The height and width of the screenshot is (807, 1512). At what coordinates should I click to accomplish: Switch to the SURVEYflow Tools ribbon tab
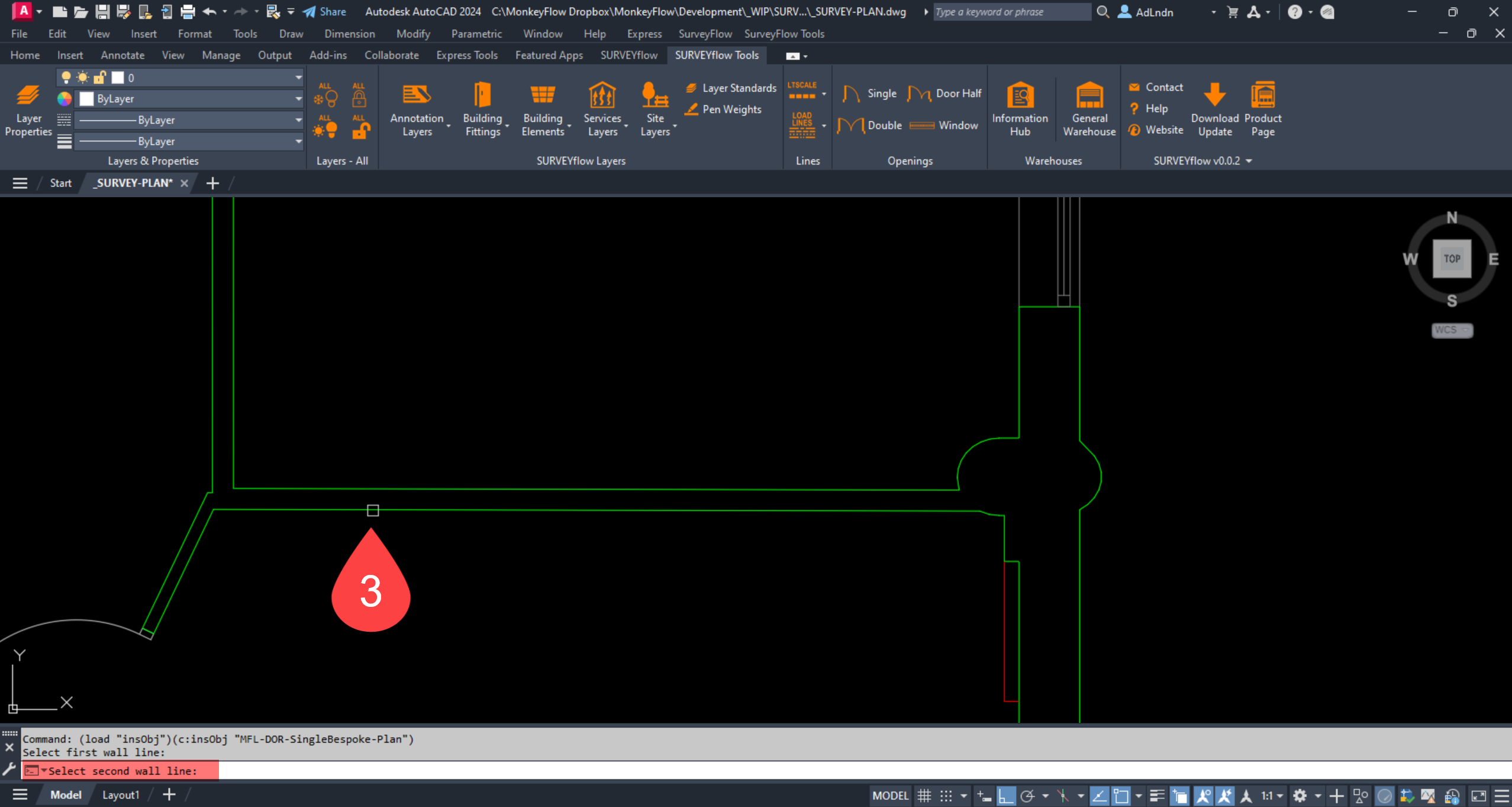717,55
